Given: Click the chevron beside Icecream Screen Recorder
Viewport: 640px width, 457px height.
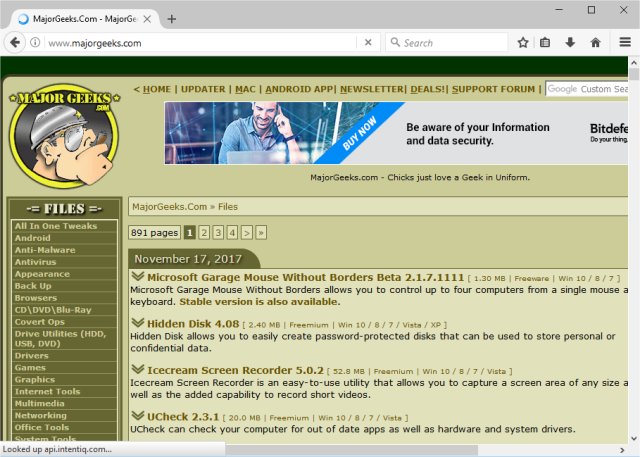Looking at the screenshot, I should pos(137,369).
